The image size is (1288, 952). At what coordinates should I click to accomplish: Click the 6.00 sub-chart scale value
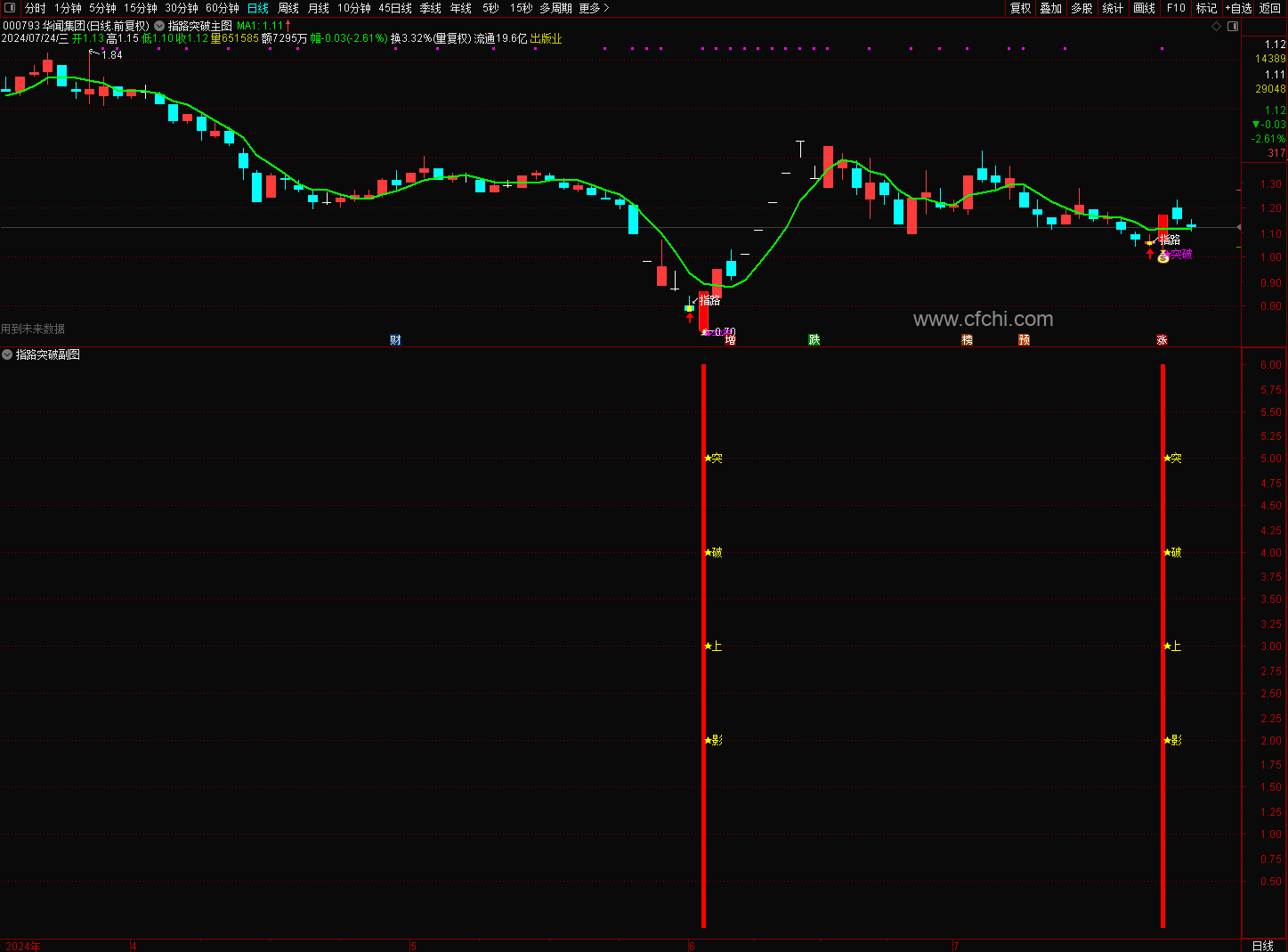1271,365
